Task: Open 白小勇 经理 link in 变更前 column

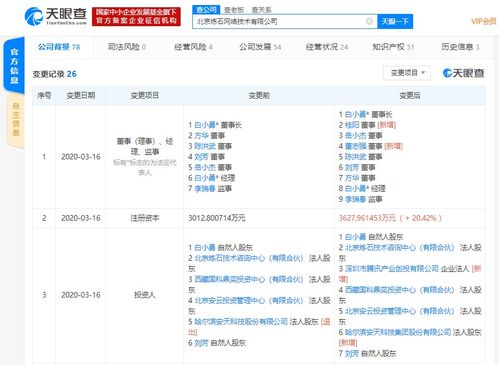Action: (x=206, y=178)
